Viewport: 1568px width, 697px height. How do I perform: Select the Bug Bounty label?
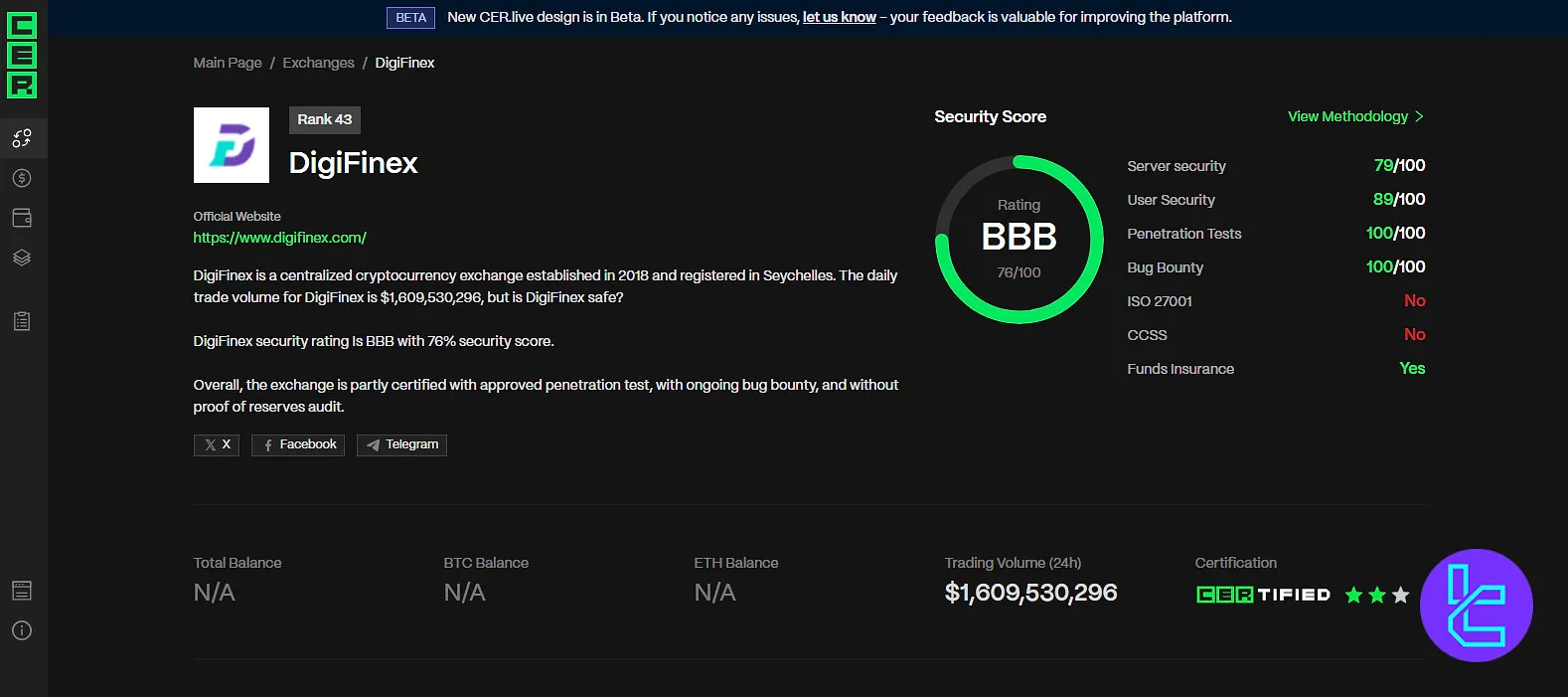[1166, 267]
